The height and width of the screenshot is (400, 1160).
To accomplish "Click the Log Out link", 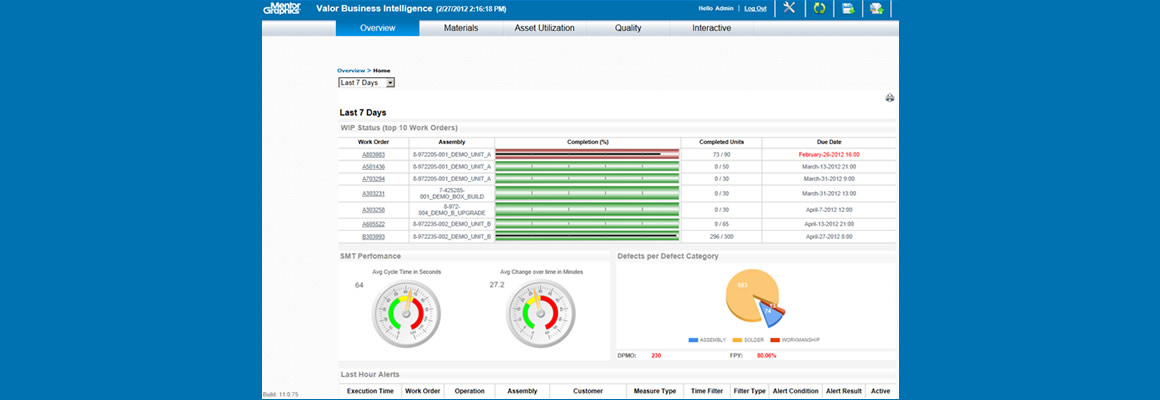I will click(x=755, y=8).
